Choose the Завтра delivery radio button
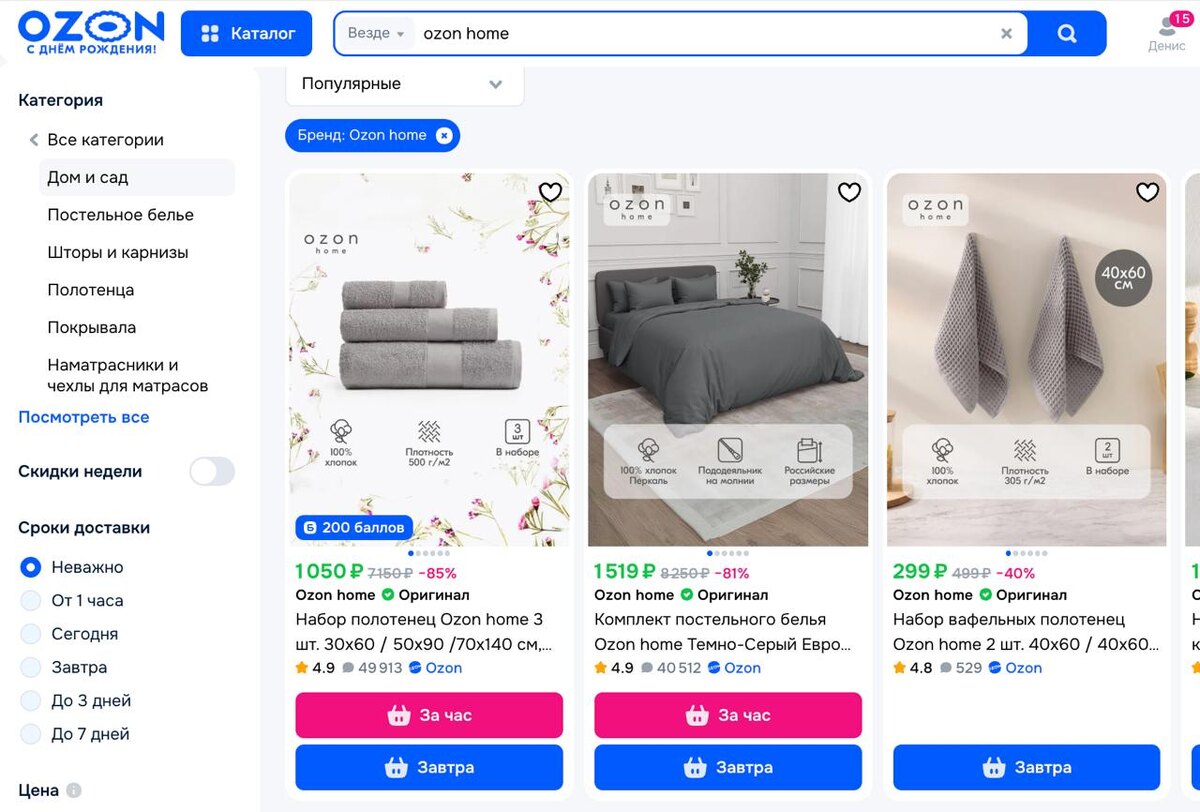This screenshot has width=1200, height=812. 31,667
